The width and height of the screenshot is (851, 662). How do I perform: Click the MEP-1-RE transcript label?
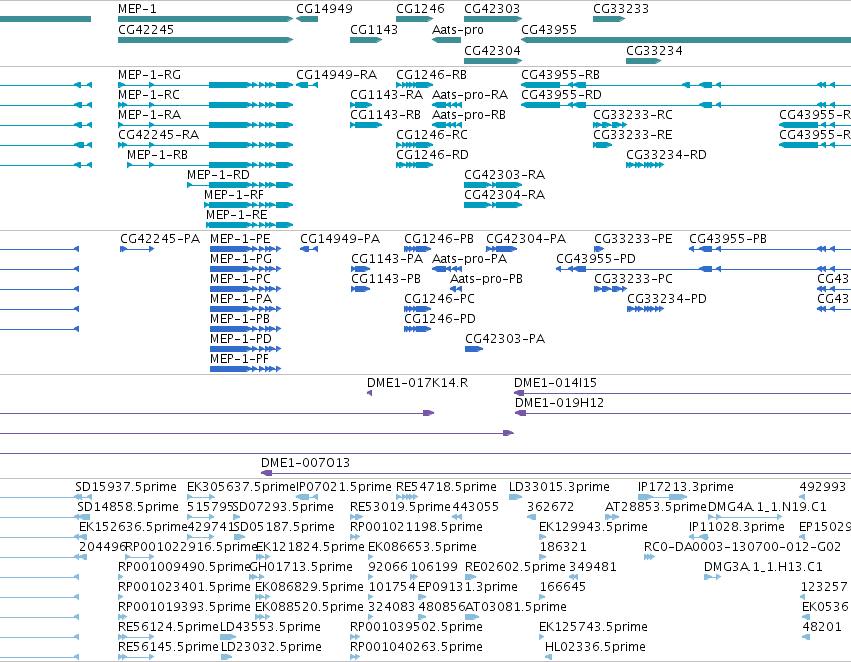click(x=237, y=215)
